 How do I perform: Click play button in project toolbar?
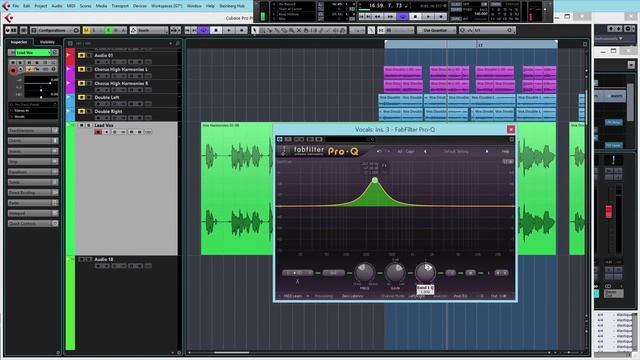point(229,30)
